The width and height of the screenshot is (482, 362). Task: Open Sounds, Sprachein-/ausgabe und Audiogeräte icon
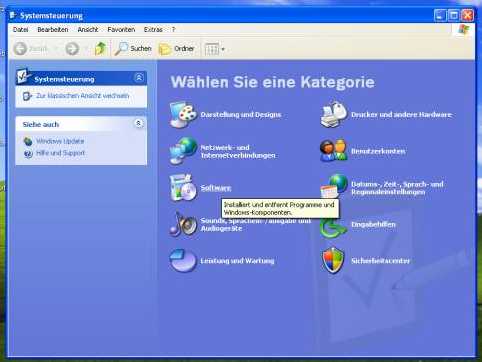coord(183,224)
